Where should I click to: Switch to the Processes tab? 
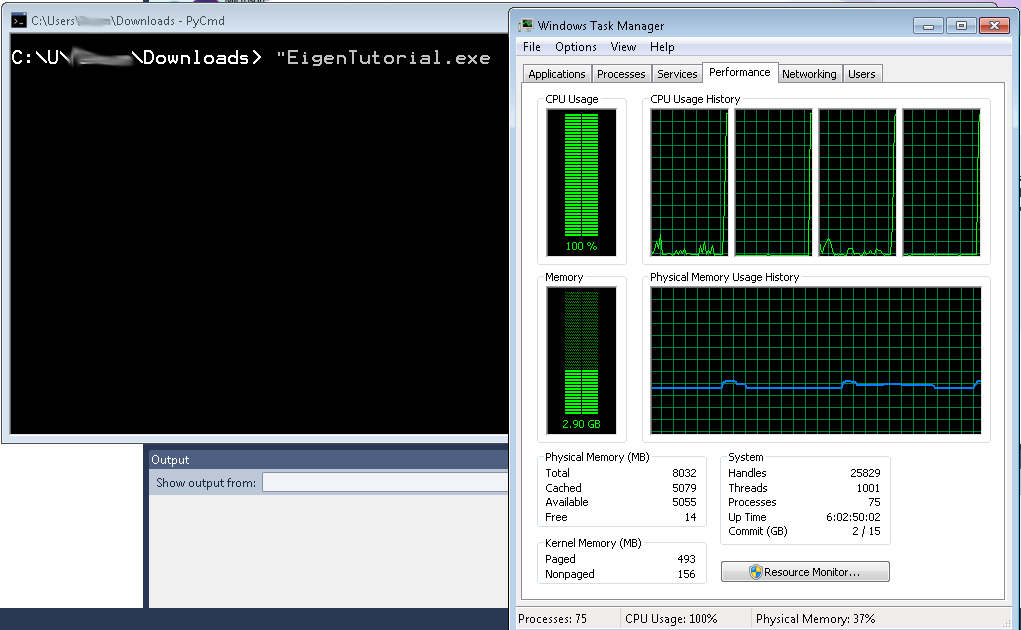click(x=621, y=74)
